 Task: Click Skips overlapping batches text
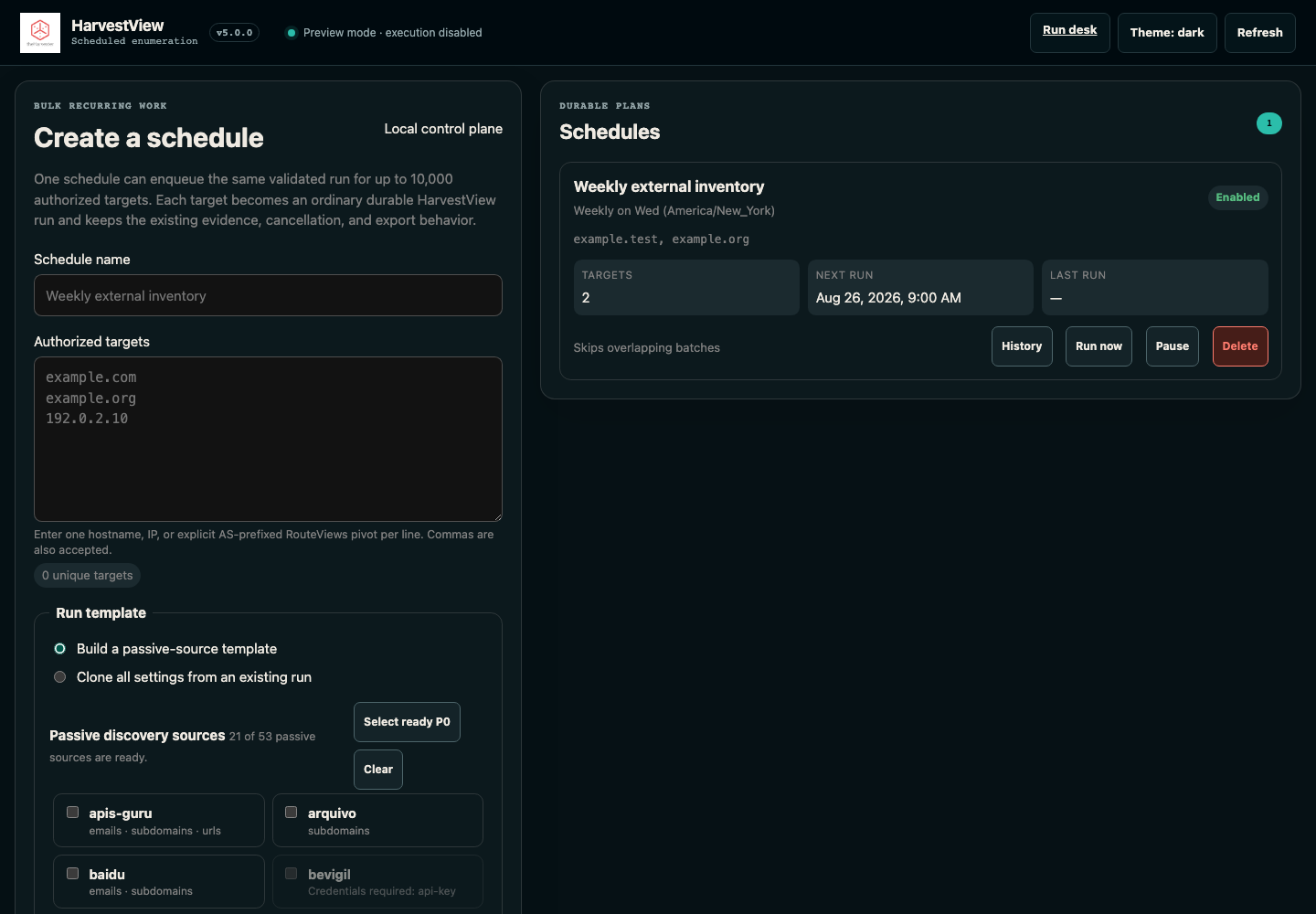(647, 348)
